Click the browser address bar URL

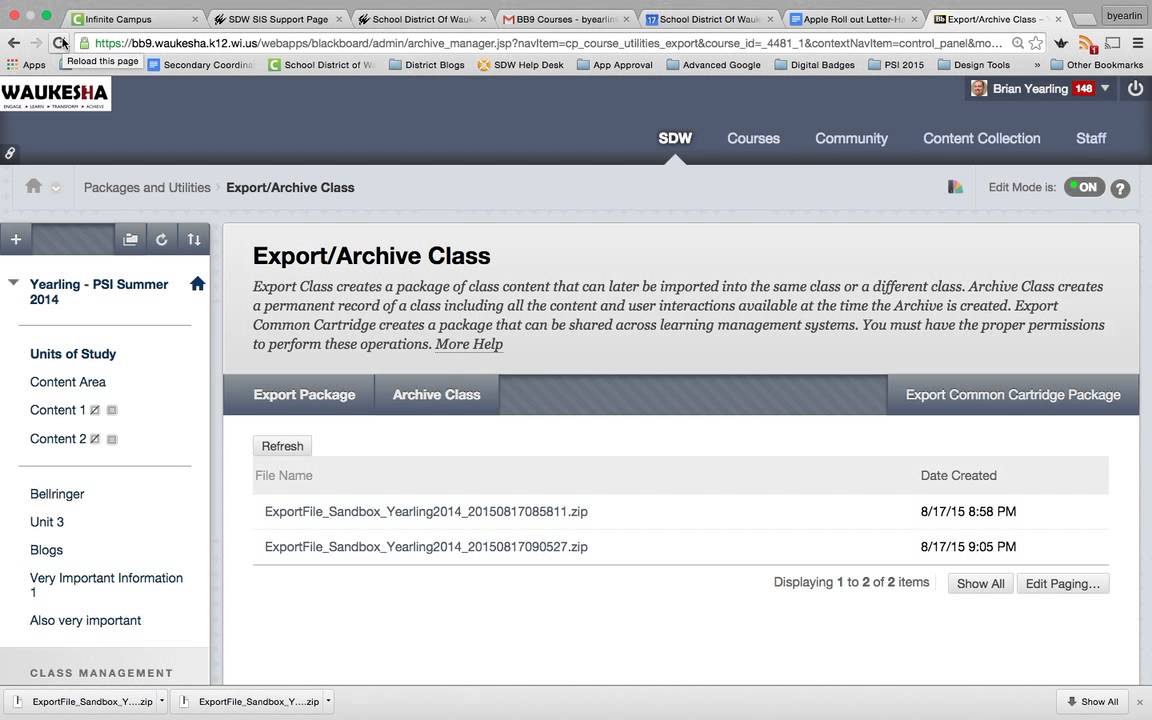tap(548, 43)
